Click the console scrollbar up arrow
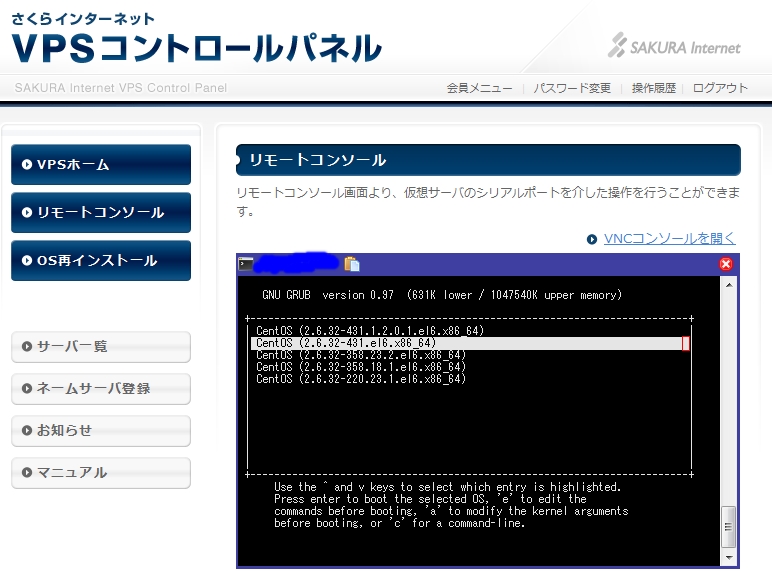This screenshot has height=571, width=772. click(729, 285)
